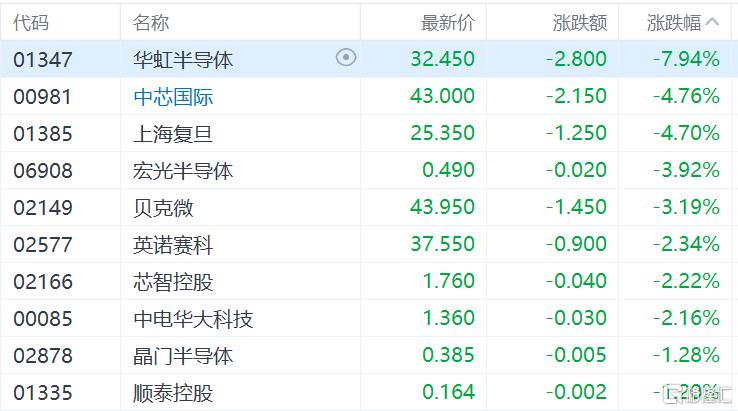Click change amount -0.020
Image resolution: width=738 pixels, height=411 pixels.
[x=576, y=170]
